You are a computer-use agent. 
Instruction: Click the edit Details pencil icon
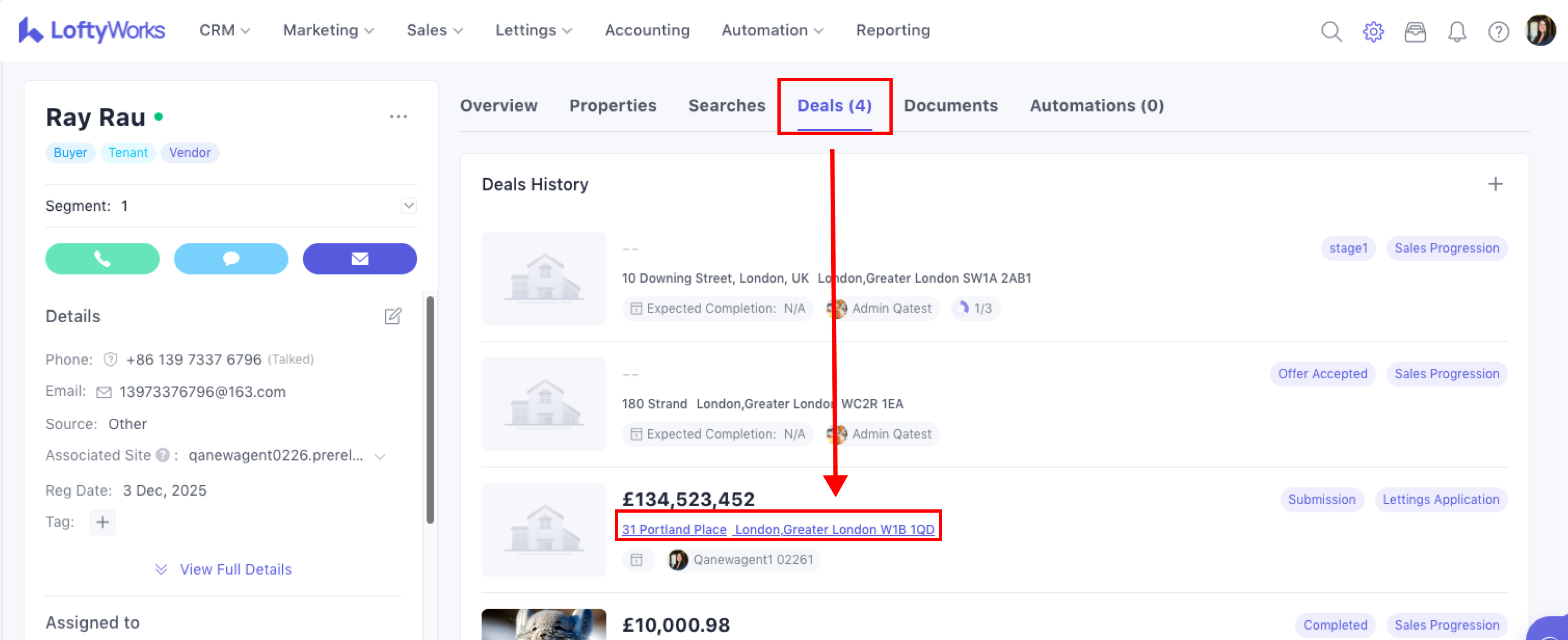click(x=393, y=316)
